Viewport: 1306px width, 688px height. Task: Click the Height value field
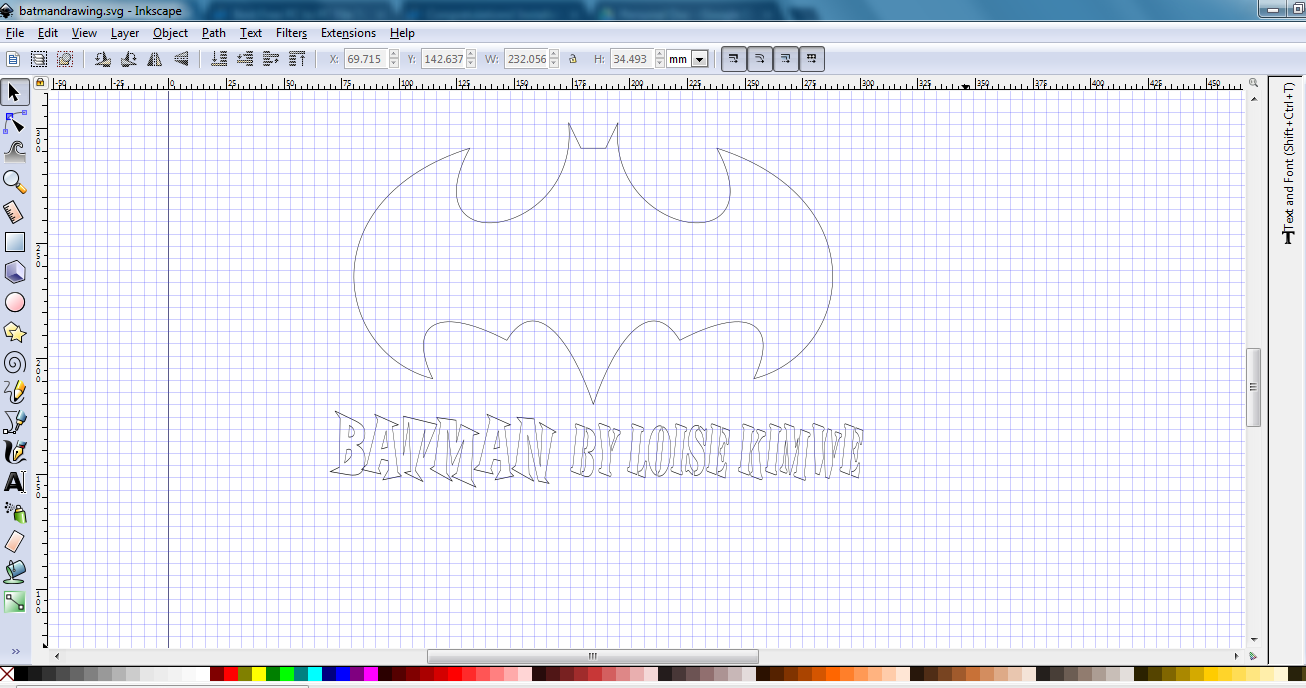tap(632, 59)
